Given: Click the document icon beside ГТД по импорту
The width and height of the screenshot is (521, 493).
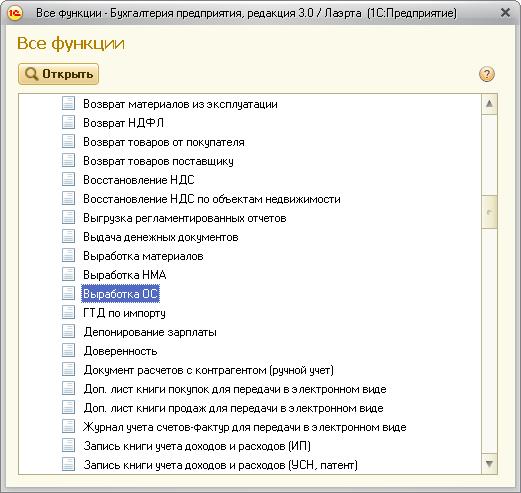Looking at the screenshot, I should click(x=68, y=312).
